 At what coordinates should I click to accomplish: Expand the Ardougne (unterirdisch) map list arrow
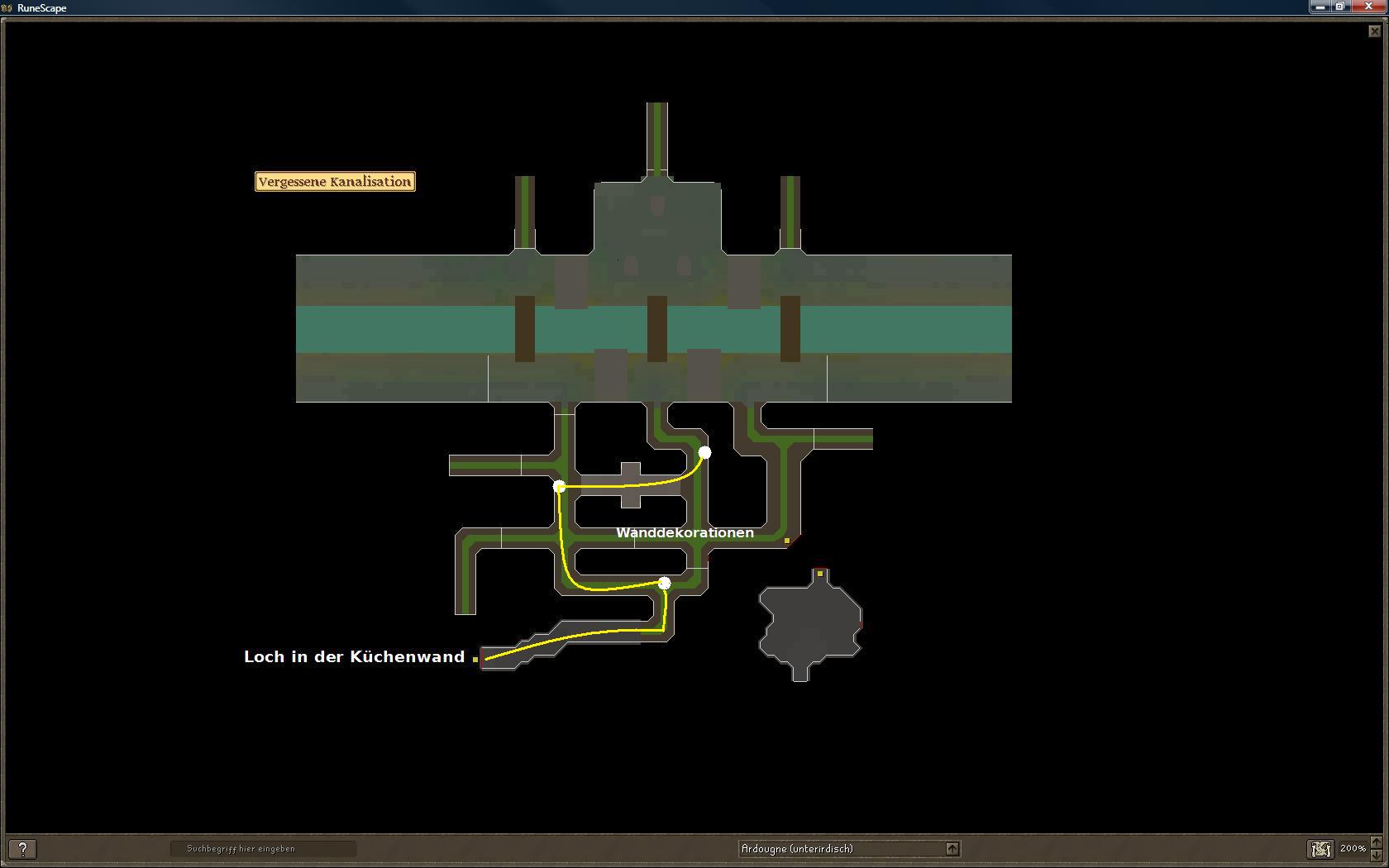tap(952, 849)
